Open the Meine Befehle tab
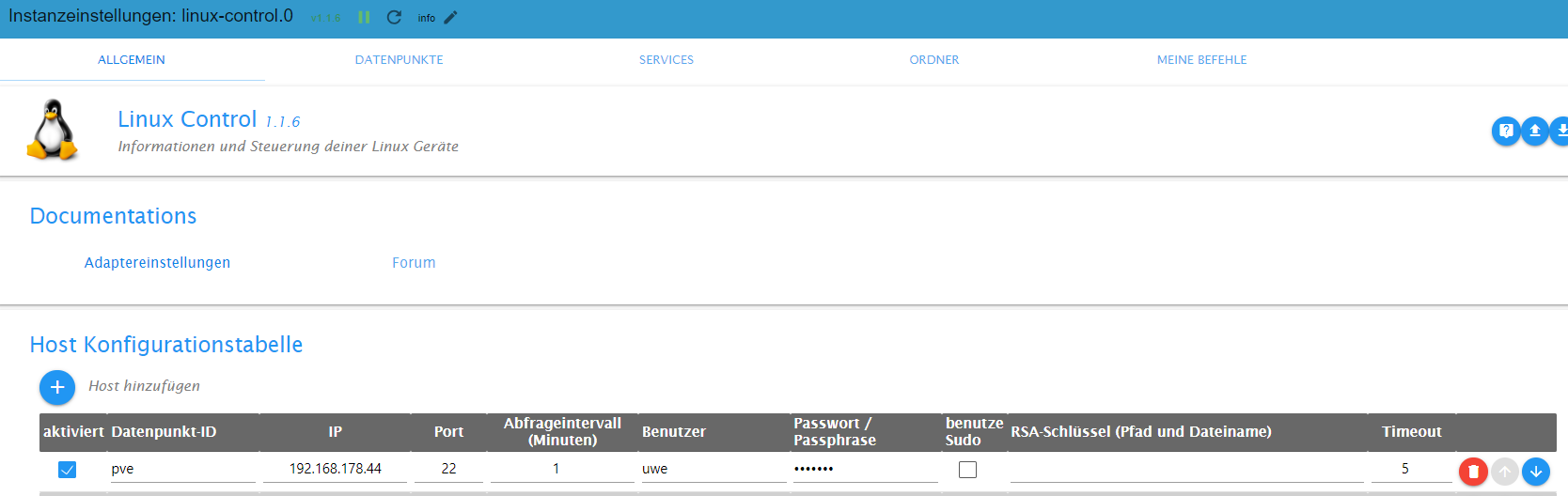Image resolution: width=1568 pixels, height=496 pixels. point(1201,59)
